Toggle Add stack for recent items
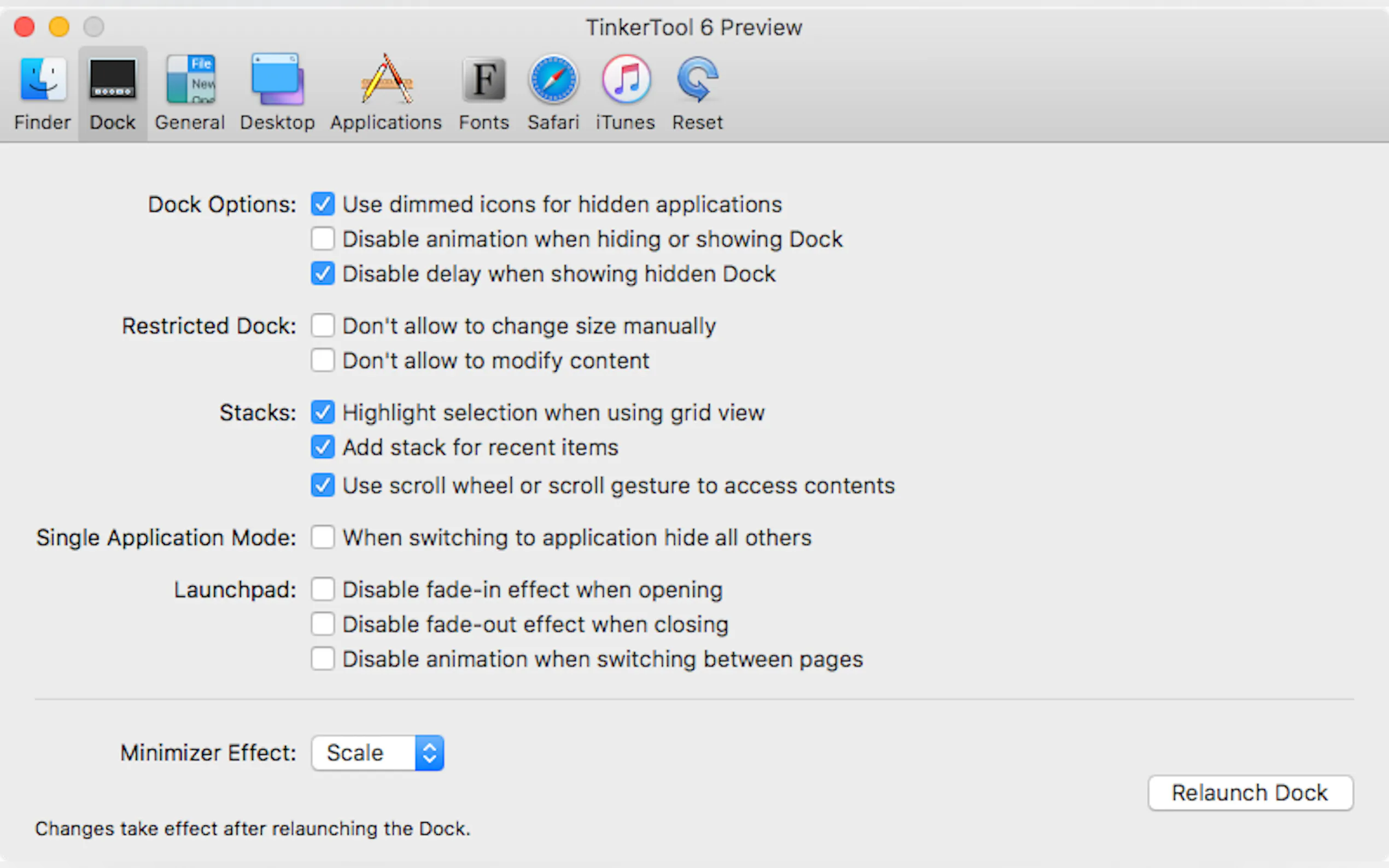This screenshot has height=868, width=1389. click(x=323, y=447)
